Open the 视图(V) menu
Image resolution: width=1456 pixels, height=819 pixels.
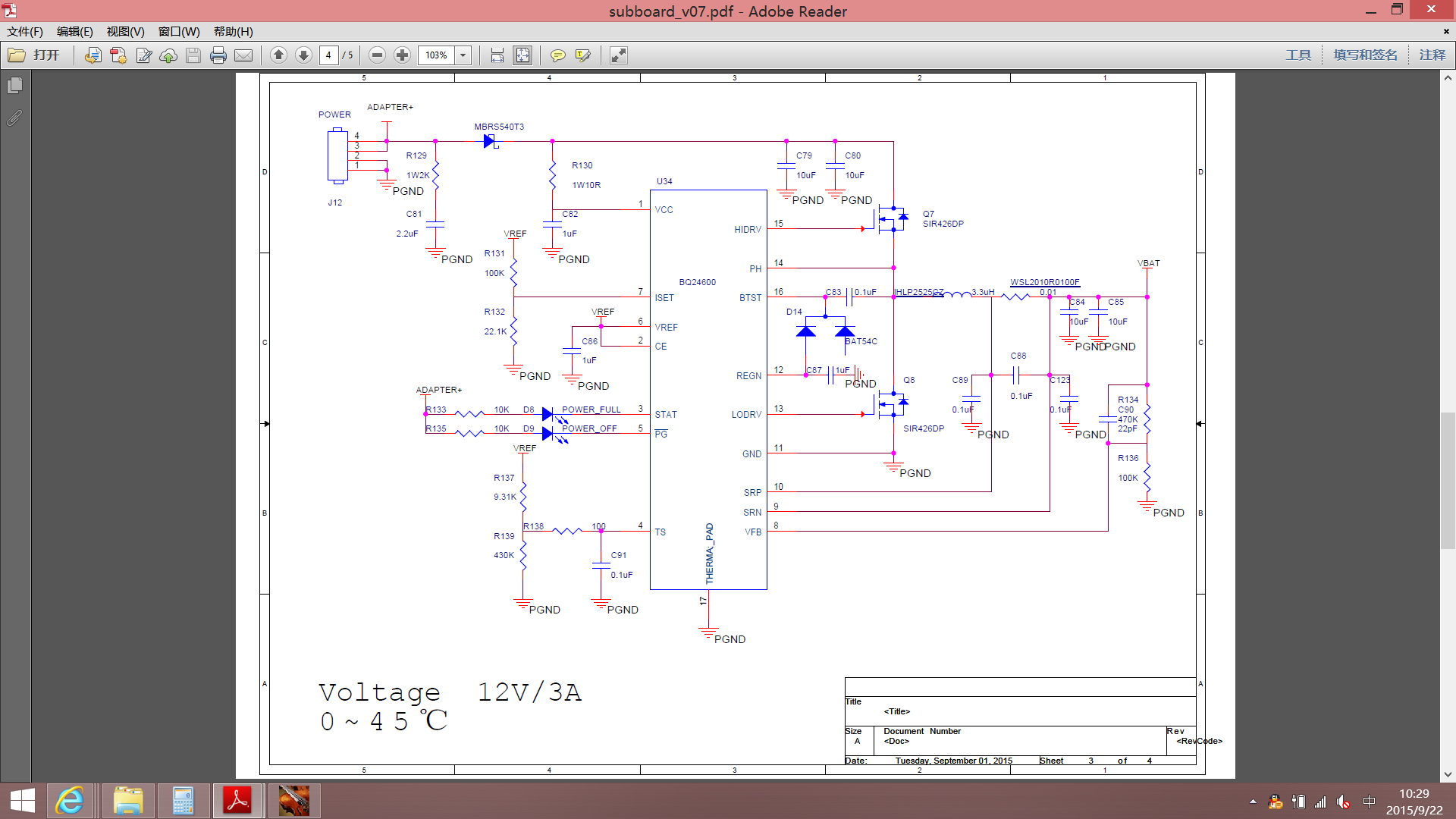tap(125, 32)
